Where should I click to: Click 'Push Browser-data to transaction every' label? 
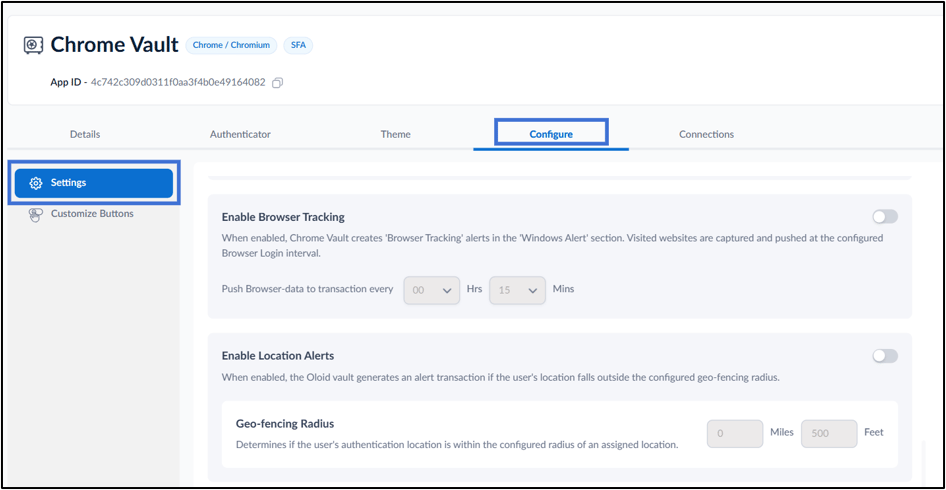click(x=307, y=289)
